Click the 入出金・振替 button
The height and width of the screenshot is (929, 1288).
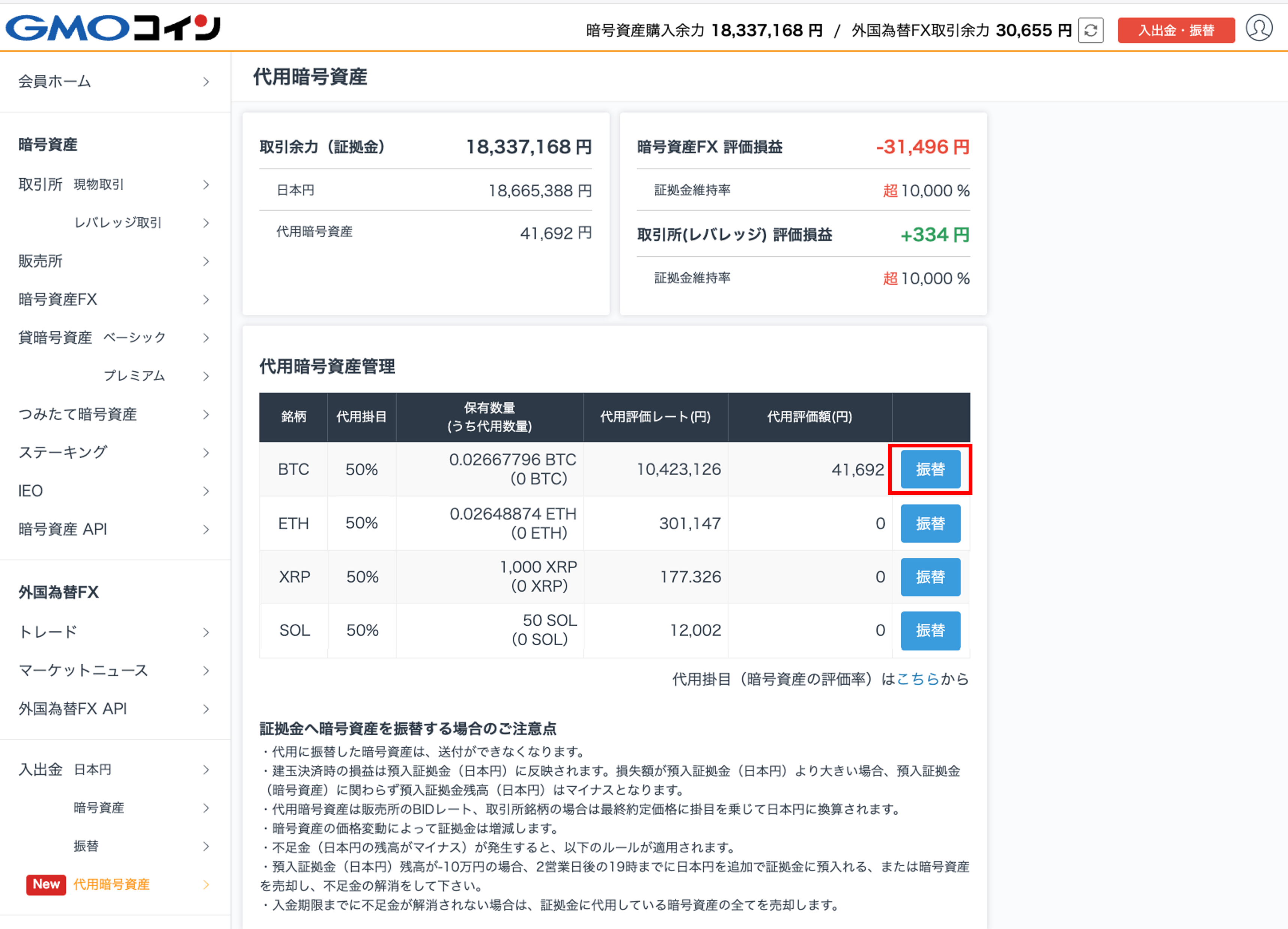[x=1176, y=30]
